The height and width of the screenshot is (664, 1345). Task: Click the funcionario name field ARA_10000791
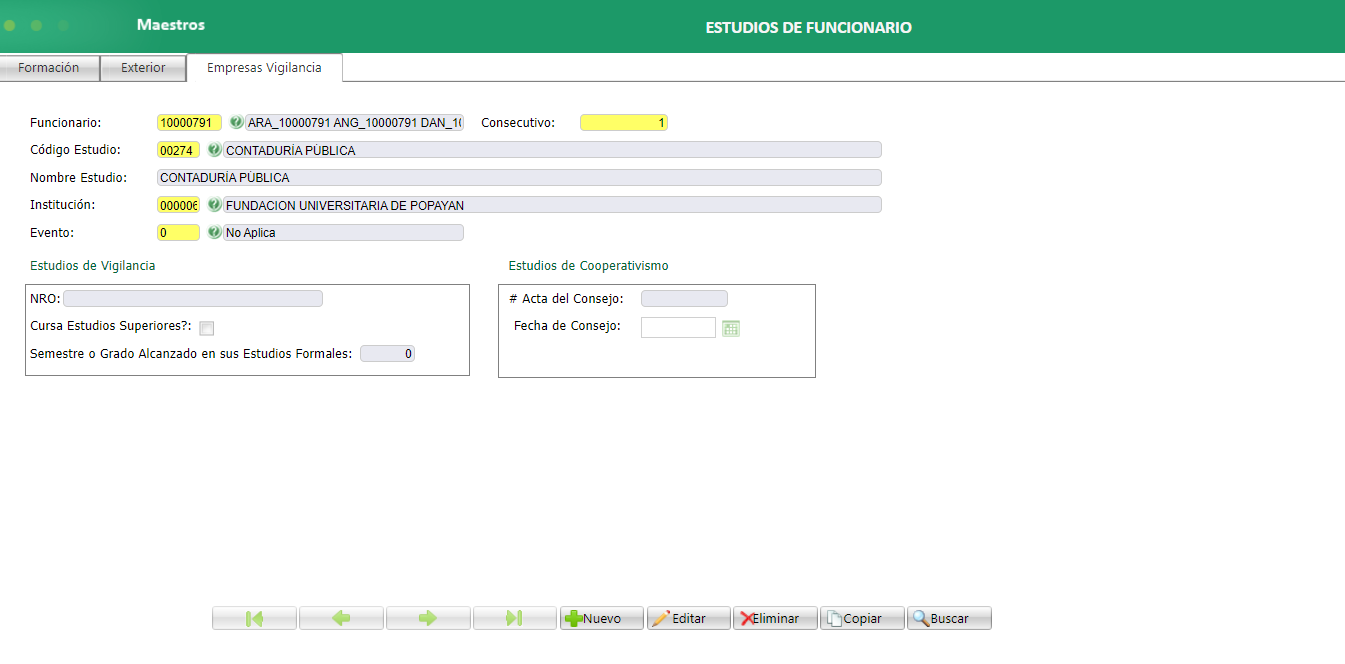[x=355, y=122]
